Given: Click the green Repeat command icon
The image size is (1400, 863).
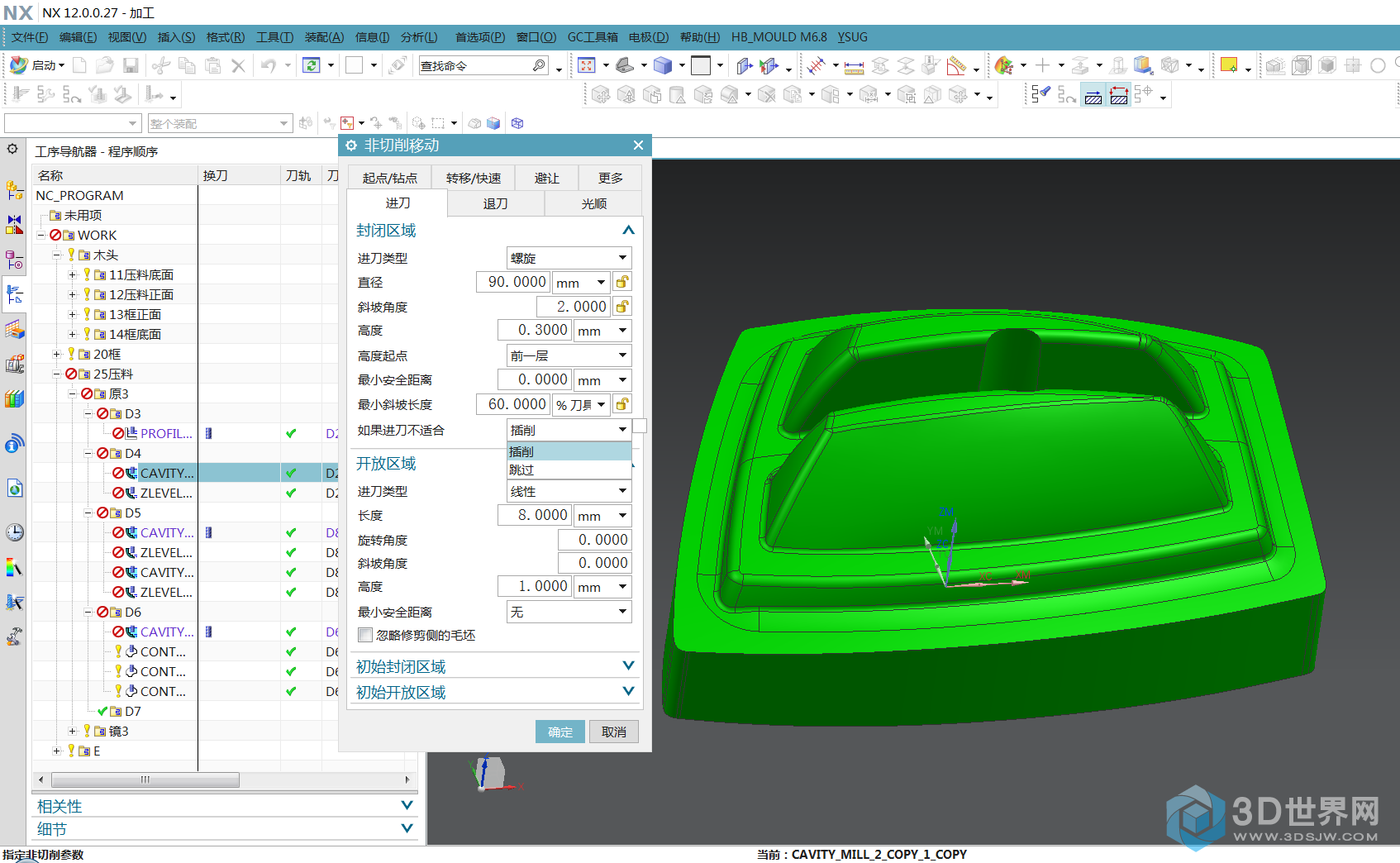Looking at the screenshot, I should [312, 65].
